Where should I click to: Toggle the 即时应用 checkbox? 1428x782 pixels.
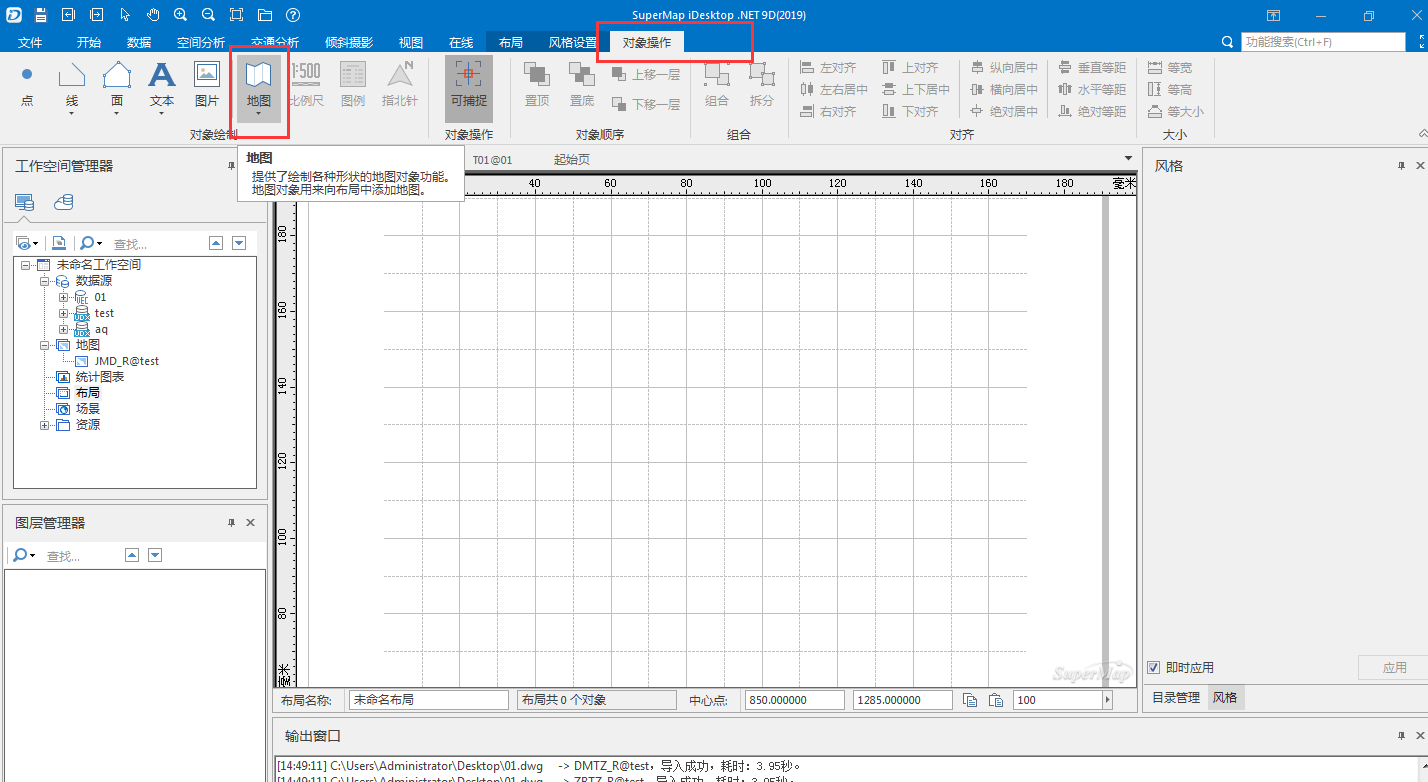tap(1154, 667)
